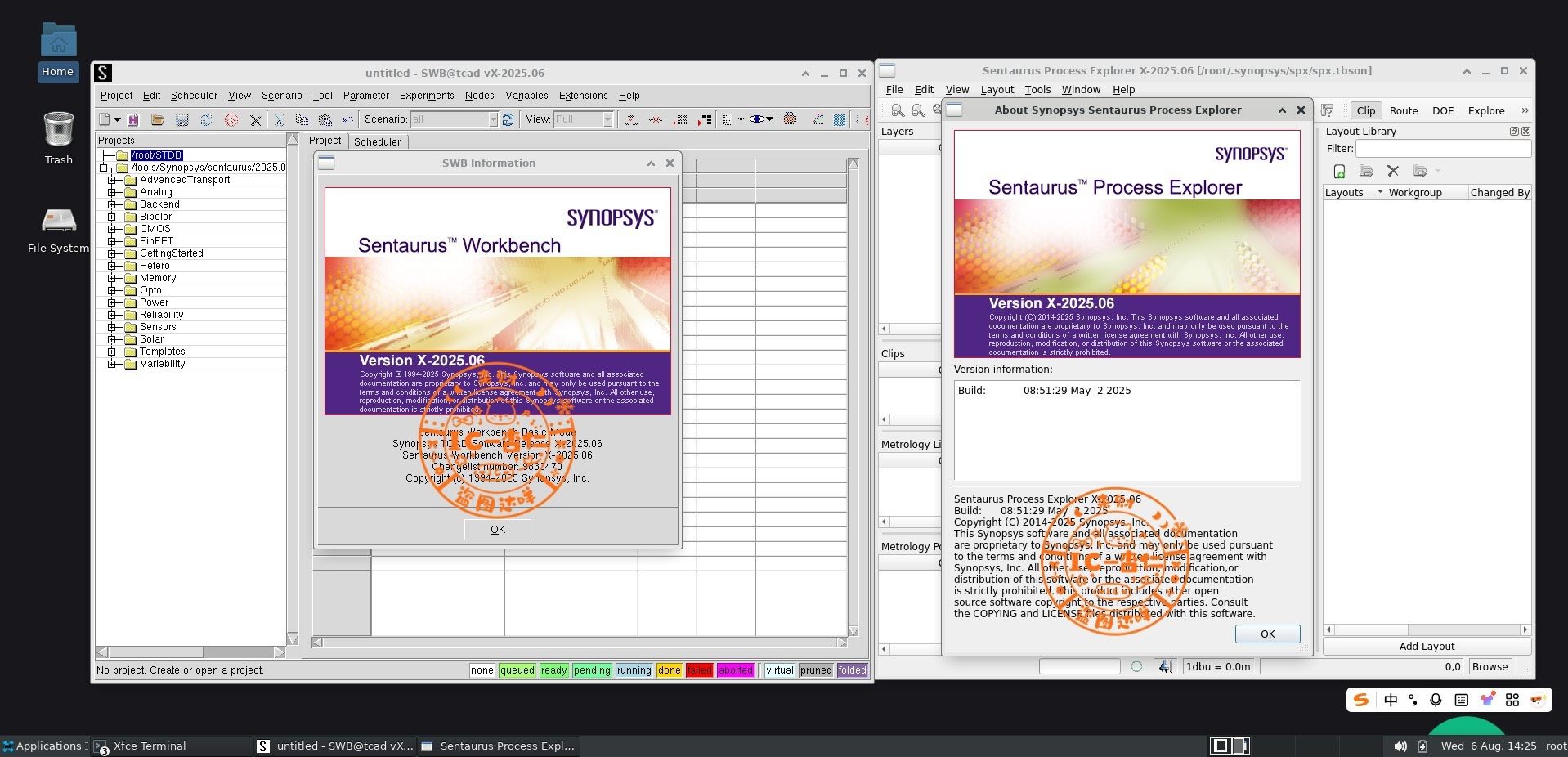Click the Layout Library Filter field

1442,148
